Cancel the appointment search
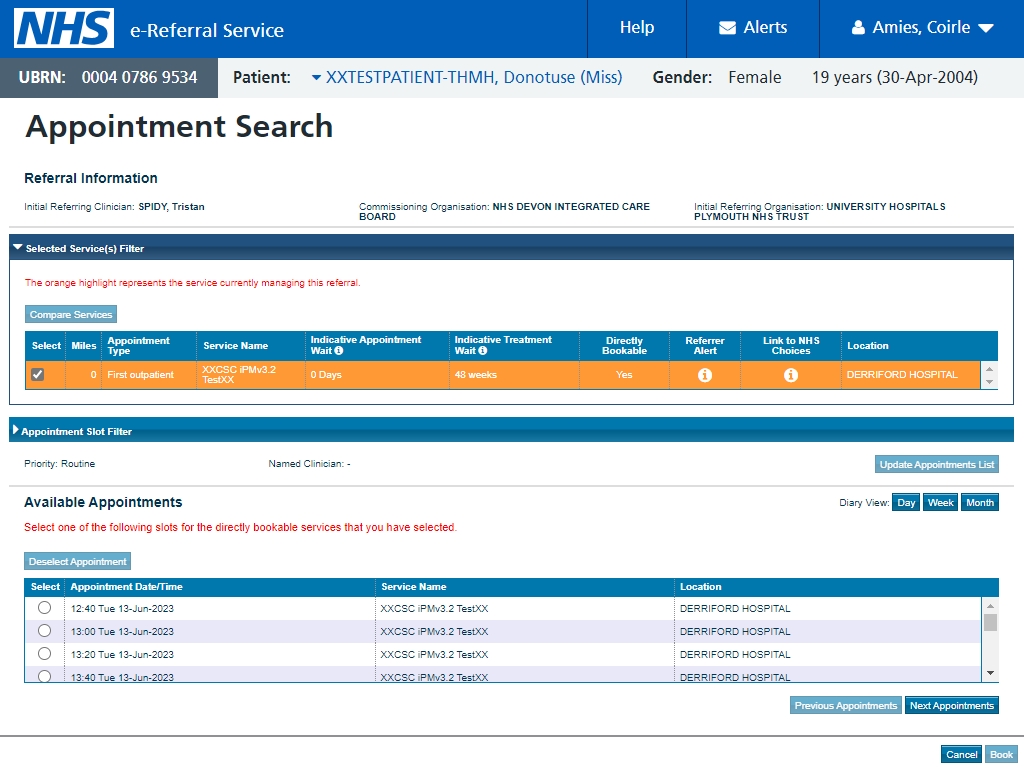Image resolution: width=1024 pixels, height=768 pixels. tap(961, 754)
